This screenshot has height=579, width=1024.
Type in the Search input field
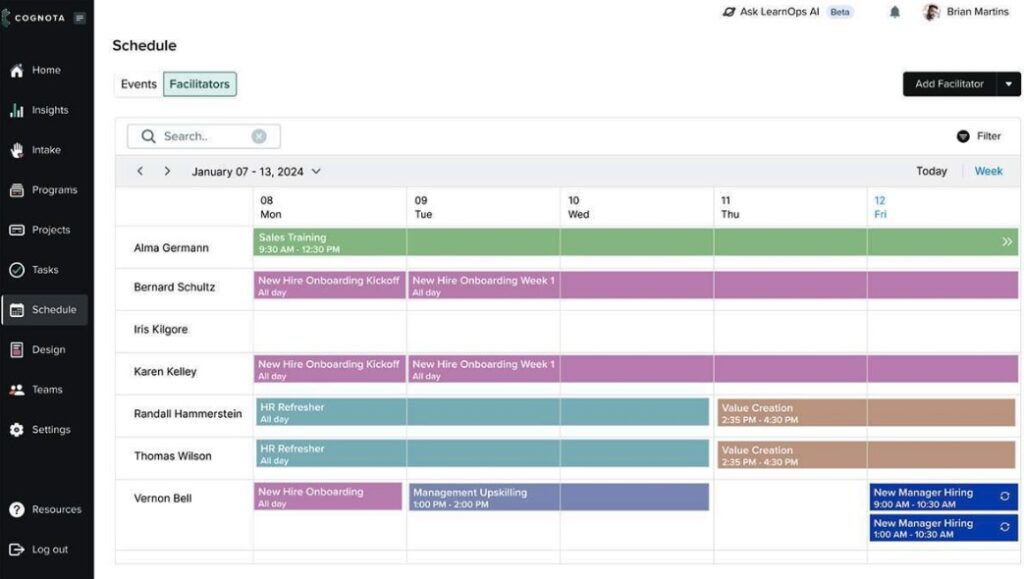[x=200, y=136]
